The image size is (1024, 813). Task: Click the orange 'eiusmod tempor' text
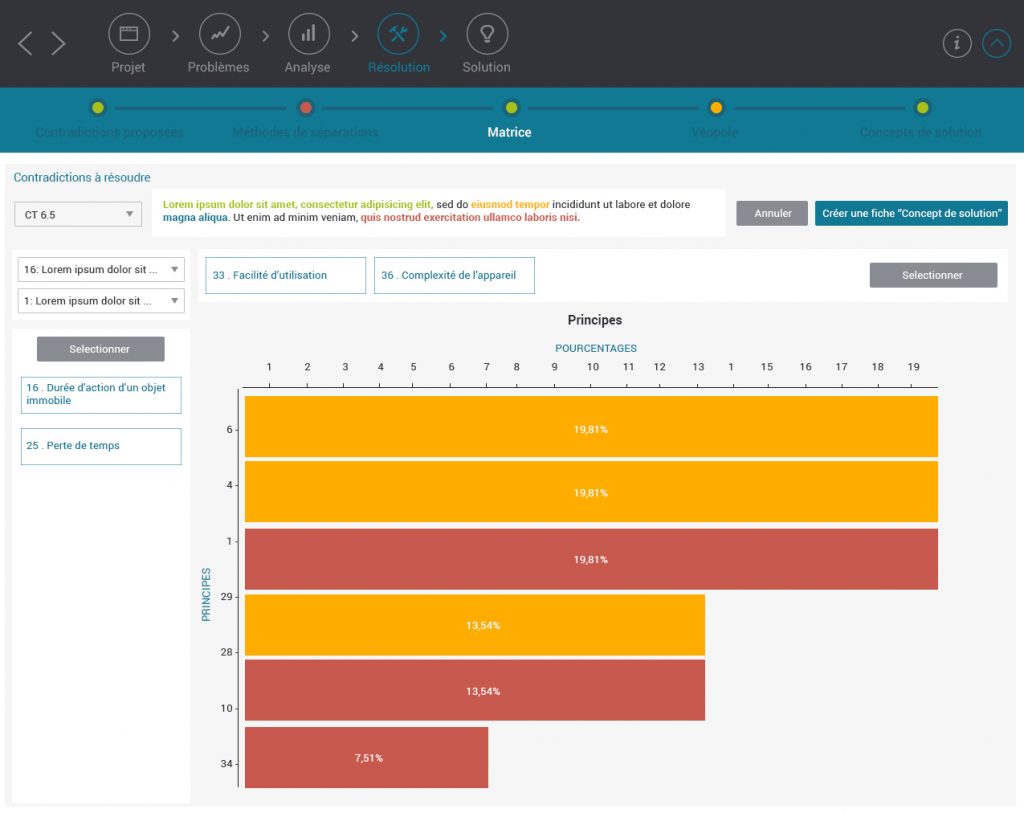(510, 204)
